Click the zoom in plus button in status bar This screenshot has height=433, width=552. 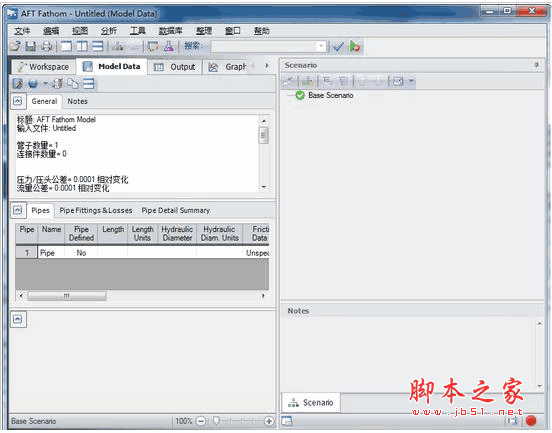[269, 421]
